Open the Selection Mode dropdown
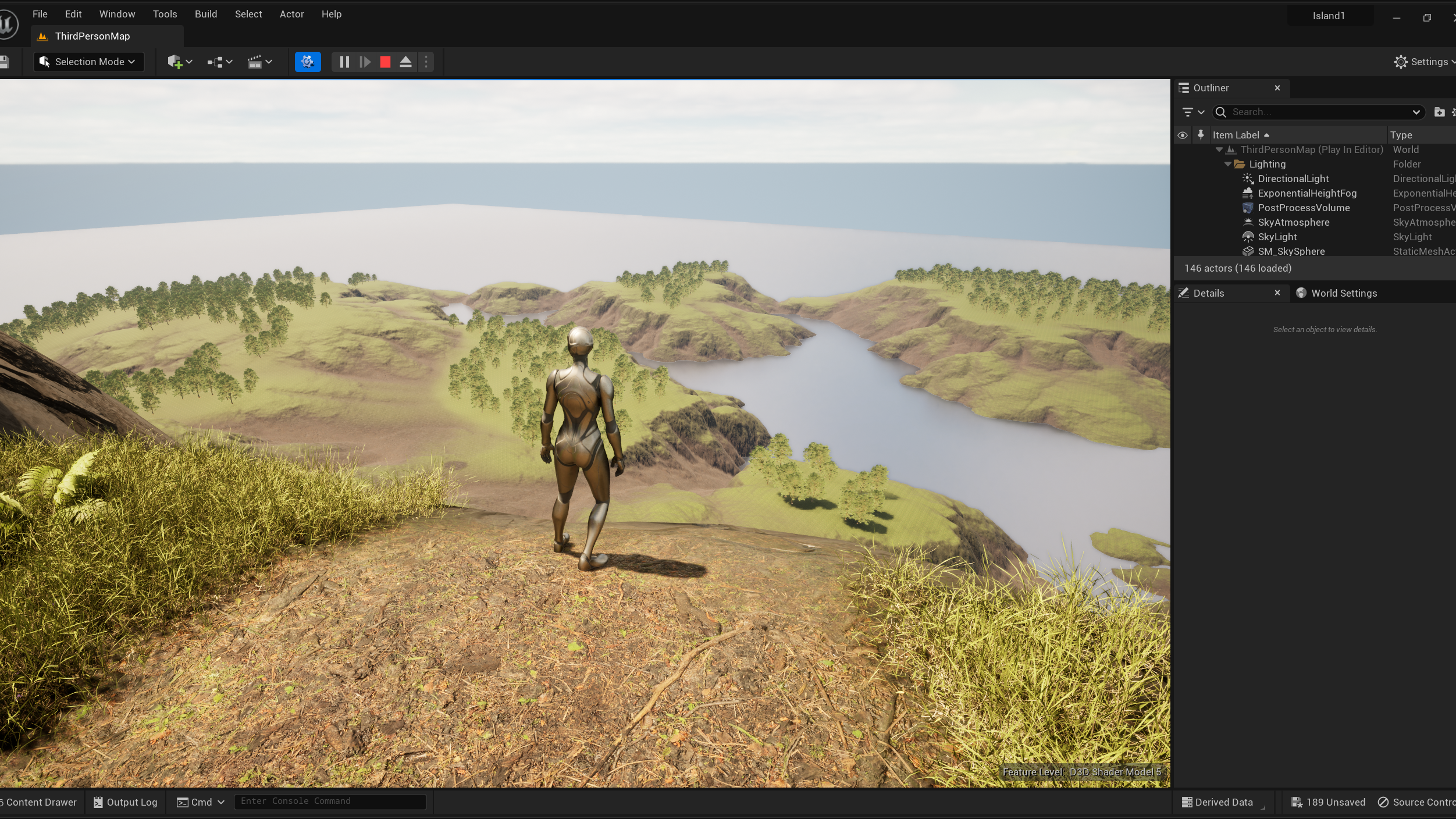Viewport: 1456px width, 819px height. pyautogui.click(x=88, y=62)
